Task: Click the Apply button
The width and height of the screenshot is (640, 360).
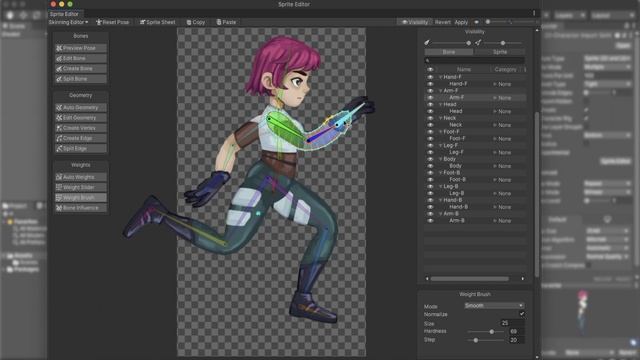Action: 461,22
